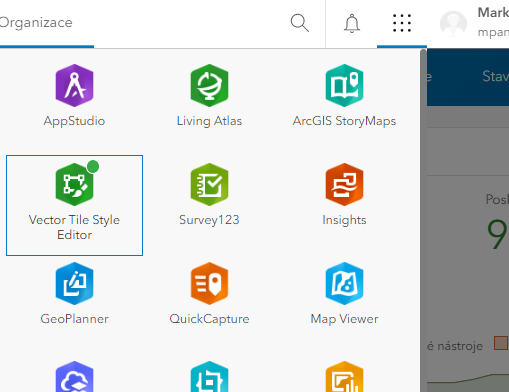Click the nástroje legend swatch

[501, 343]
